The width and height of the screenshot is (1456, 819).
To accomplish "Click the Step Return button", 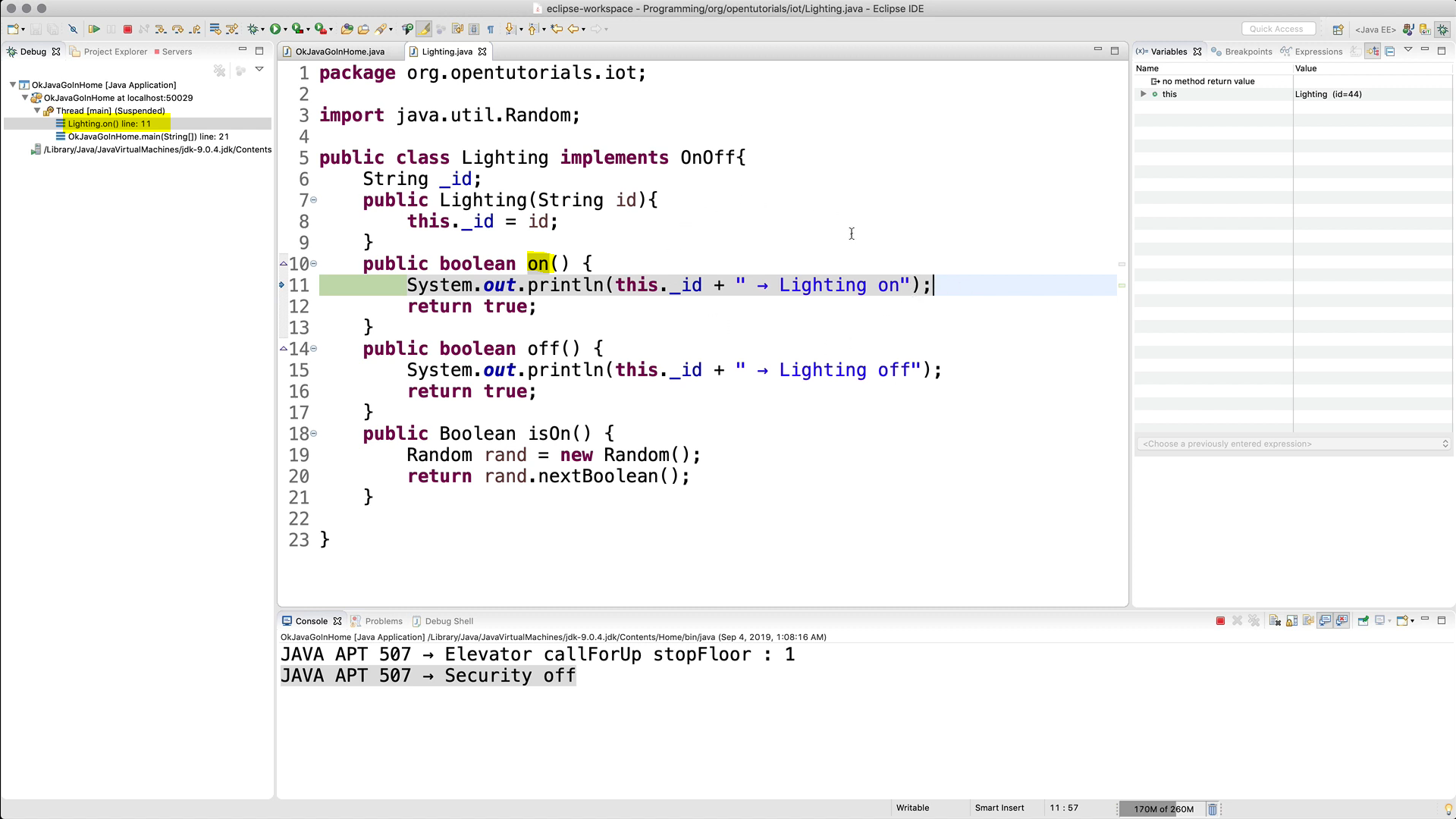I will (x=195, y=30).
